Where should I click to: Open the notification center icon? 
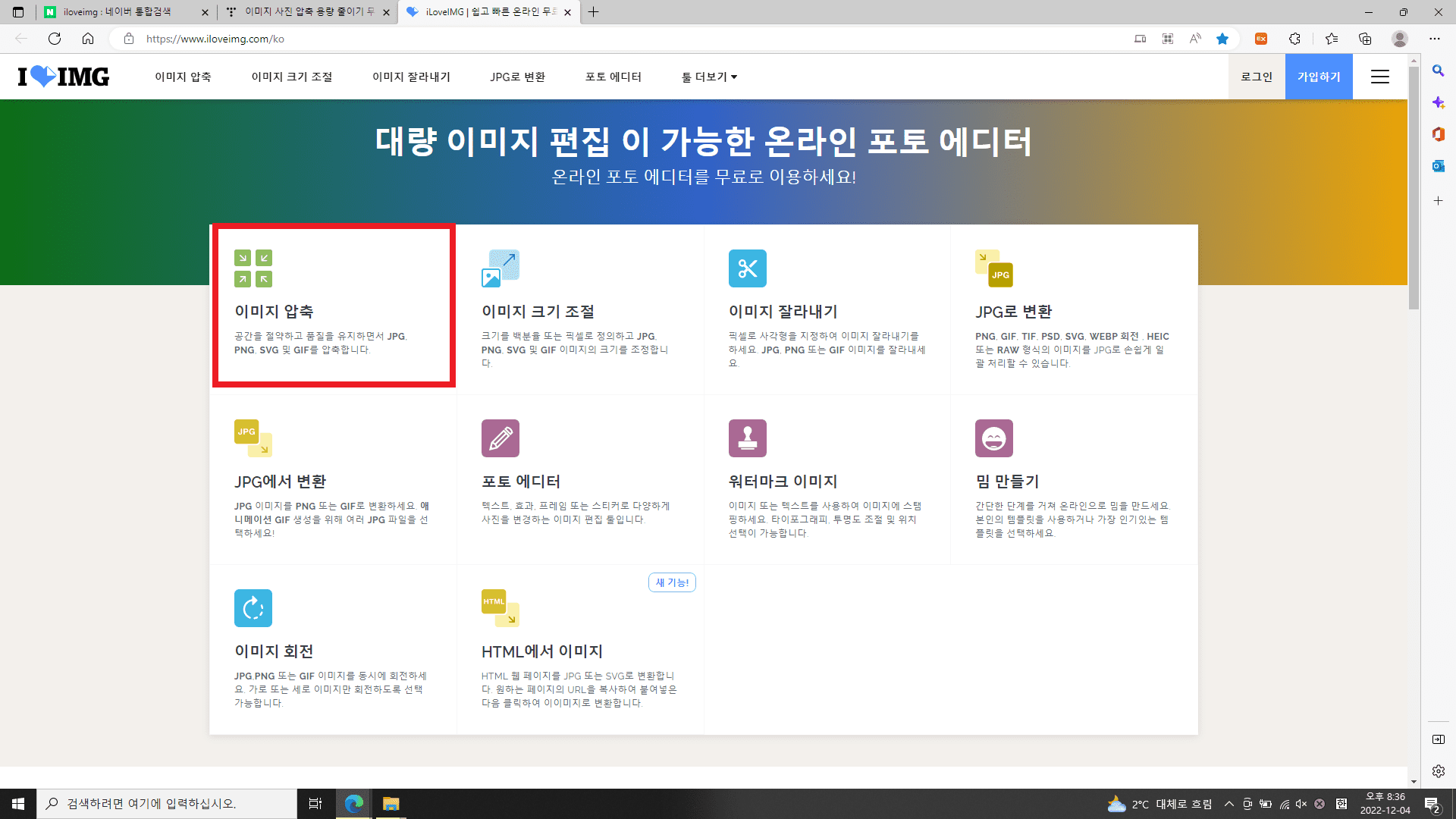coord(1432,804)
